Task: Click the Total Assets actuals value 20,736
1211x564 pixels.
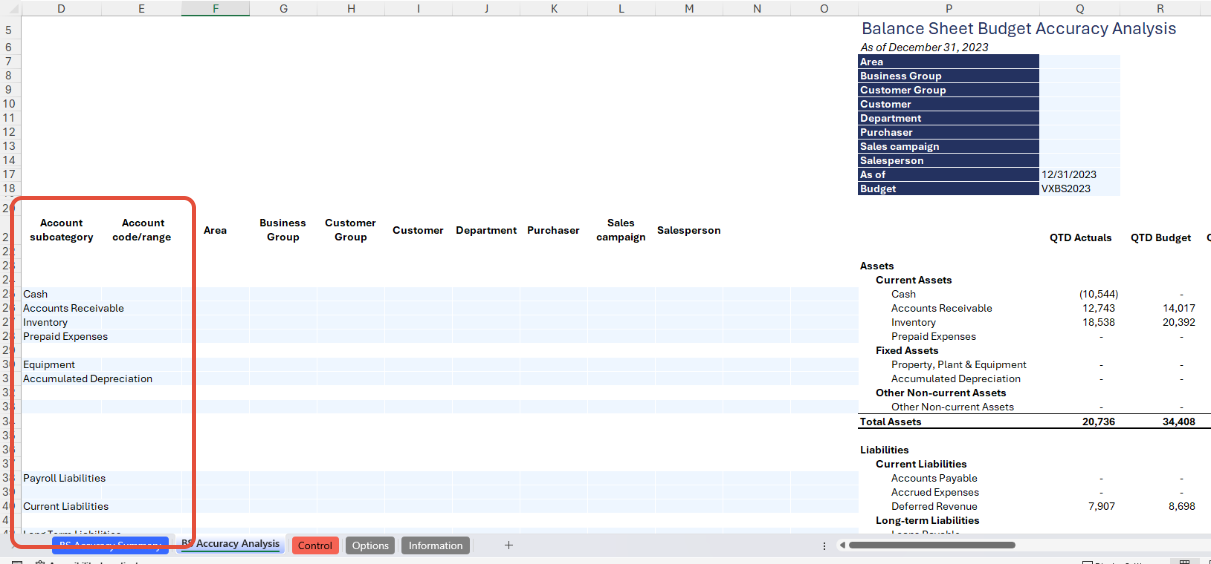Action: coord(1100,422)
